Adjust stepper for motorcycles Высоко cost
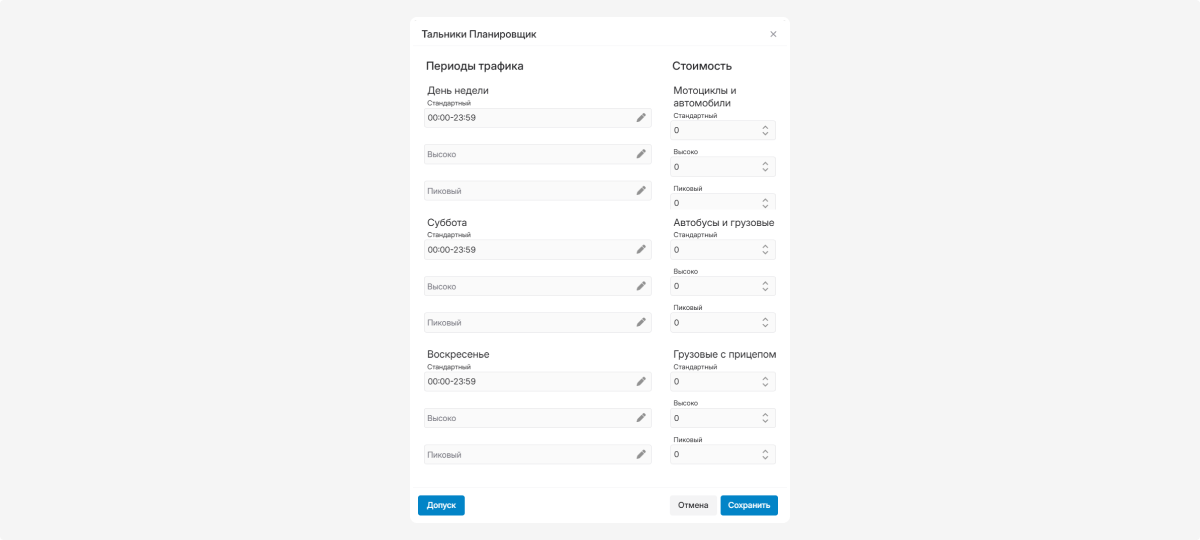1200x540 pixels. pyautogui.click(x=765, y=167)
